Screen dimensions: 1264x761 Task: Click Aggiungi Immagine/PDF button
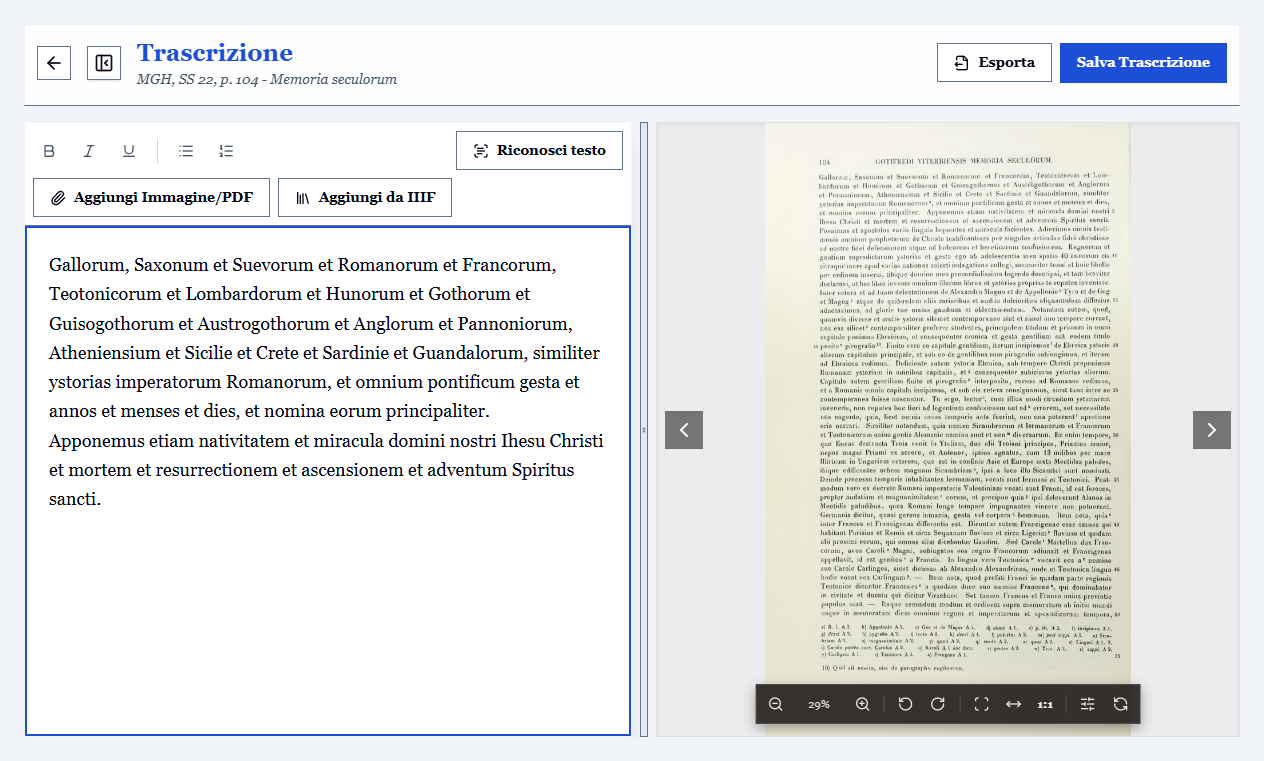point(152,197)
